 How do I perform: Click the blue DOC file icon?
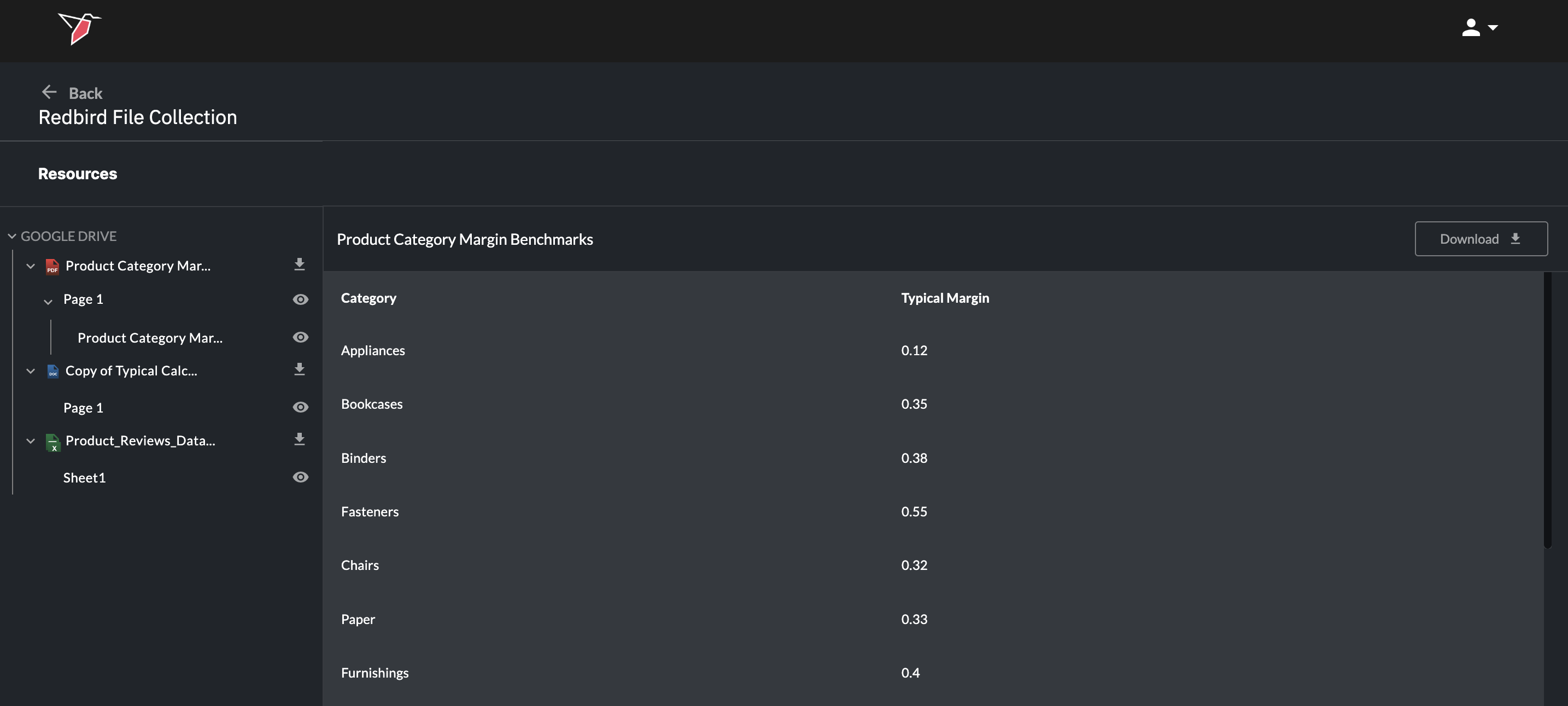point(52,371)
